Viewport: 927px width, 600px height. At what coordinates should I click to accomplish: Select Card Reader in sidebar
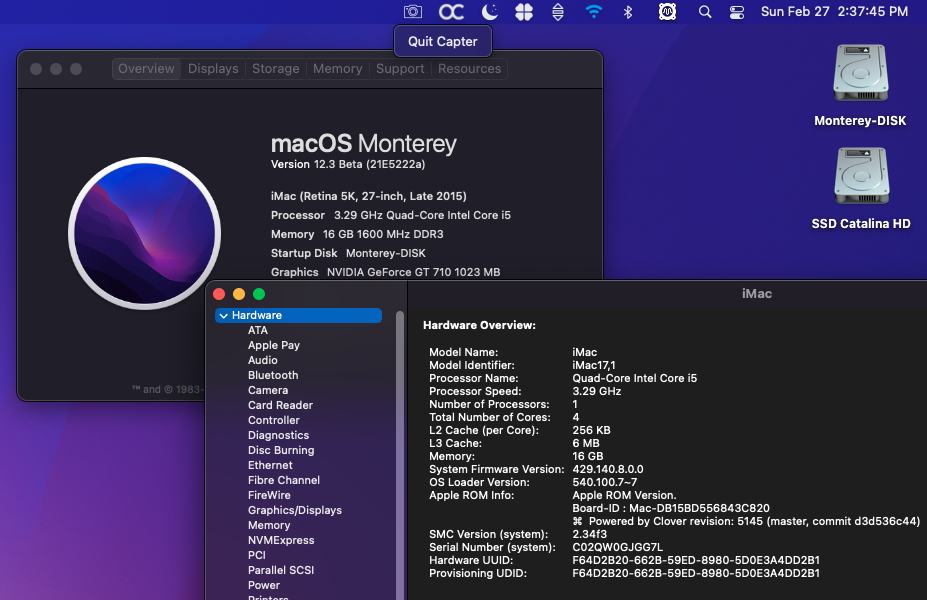click(x=280, y=405)
